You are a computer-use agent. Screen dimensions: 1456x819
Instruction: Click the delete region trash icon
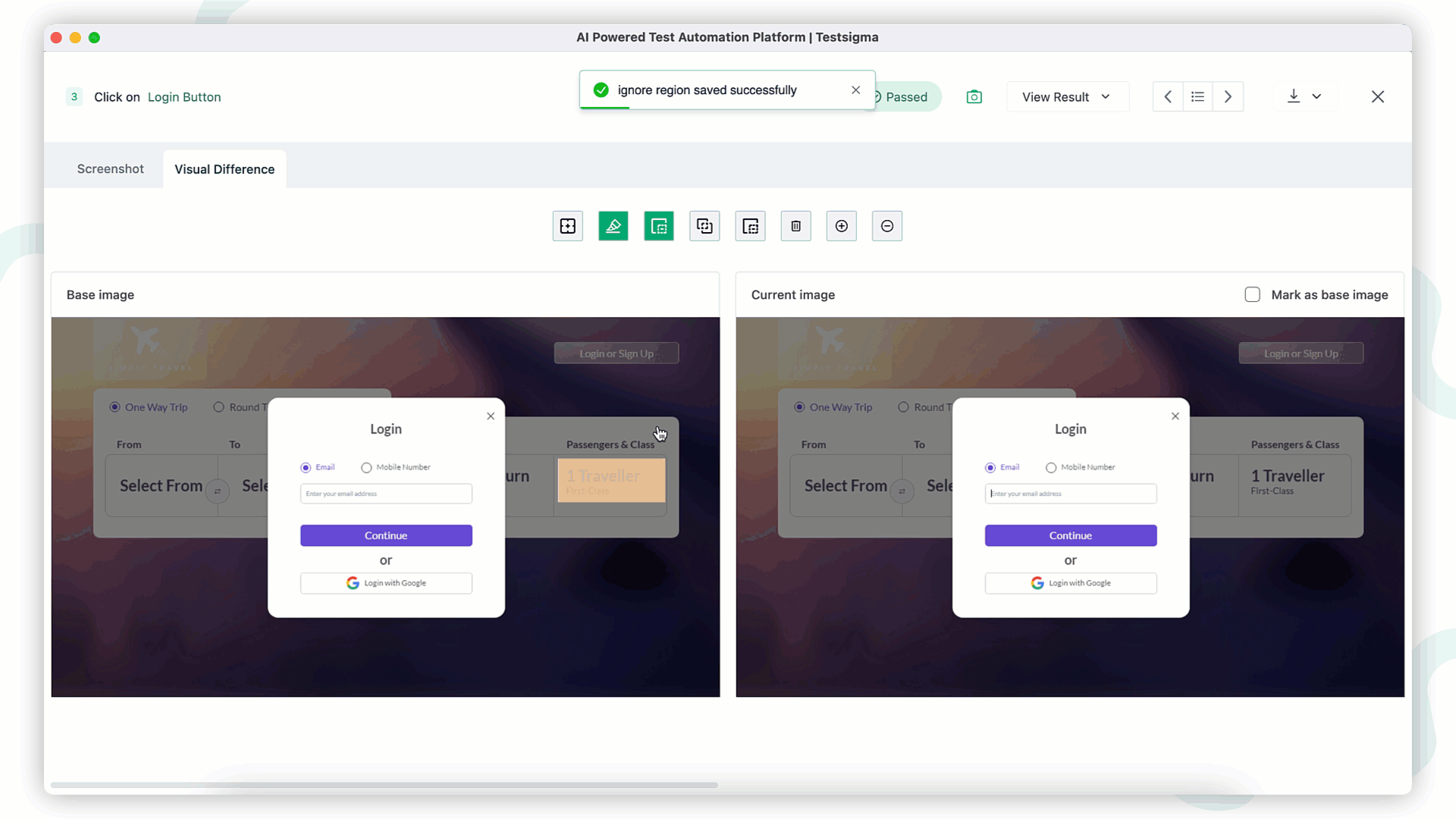pyautogui.click(x=795, y=226)
